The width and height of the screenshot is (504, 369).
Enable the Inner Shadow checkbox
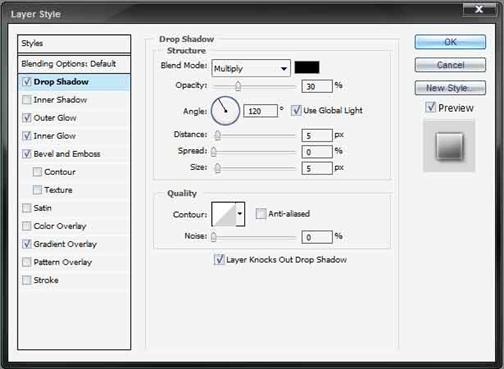coord(27,100)
